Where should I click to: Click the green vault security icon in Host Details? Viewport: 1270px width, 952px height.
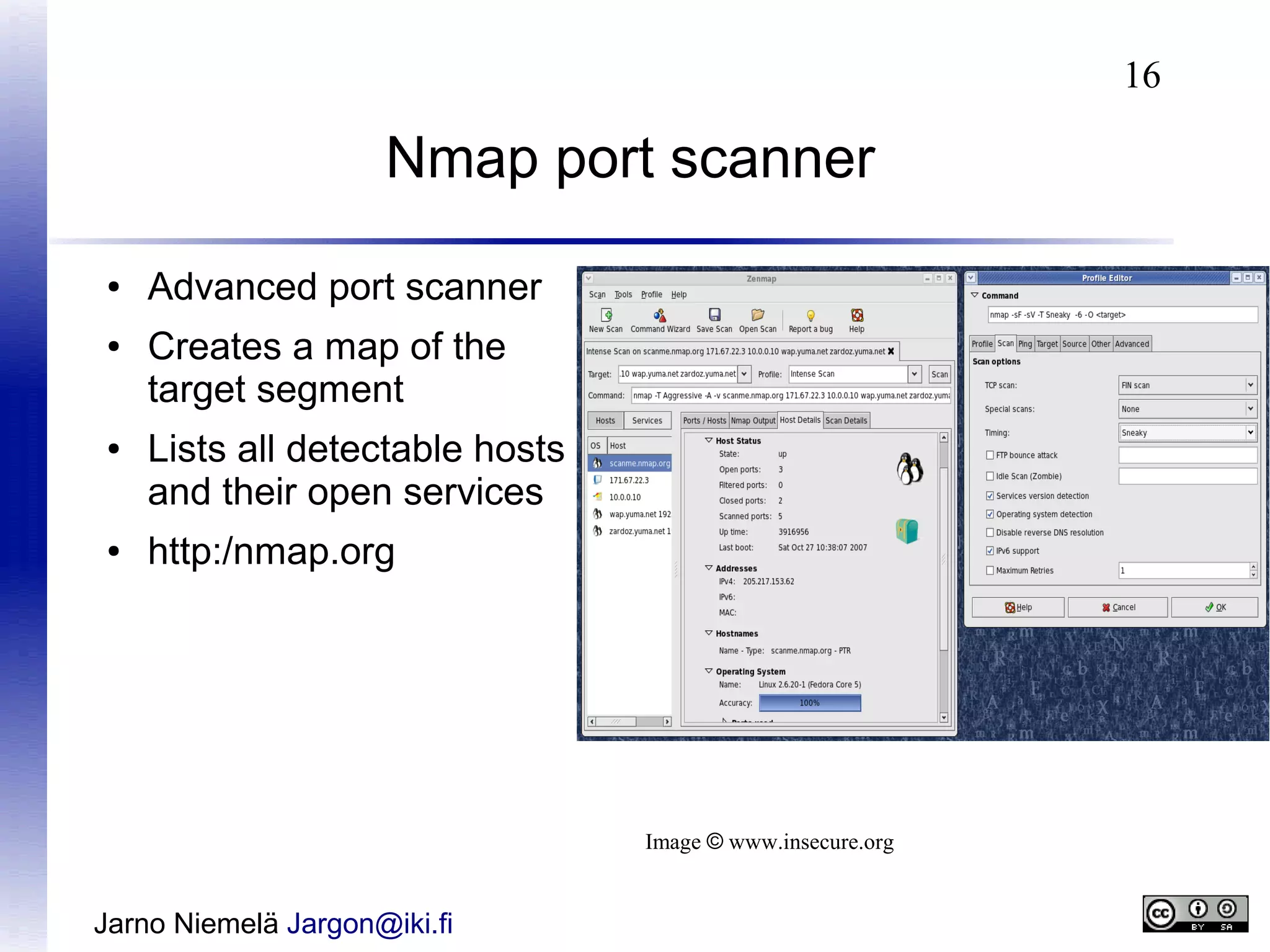tap(907, 531)
